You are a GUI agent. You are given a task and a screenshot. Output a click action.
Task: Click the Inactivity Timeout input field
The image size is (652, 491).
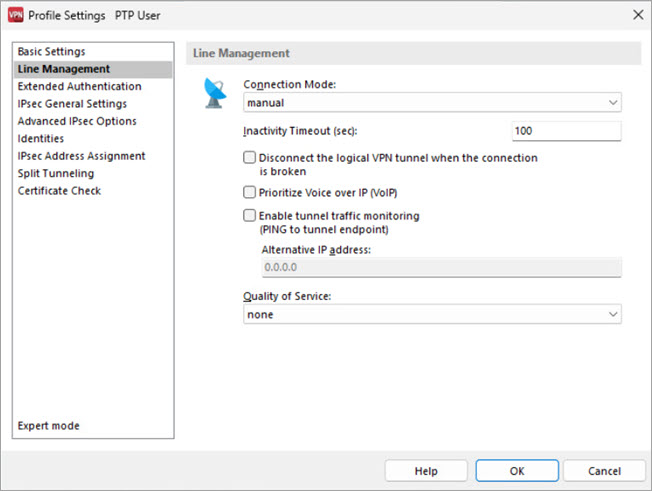click(566, 131)
